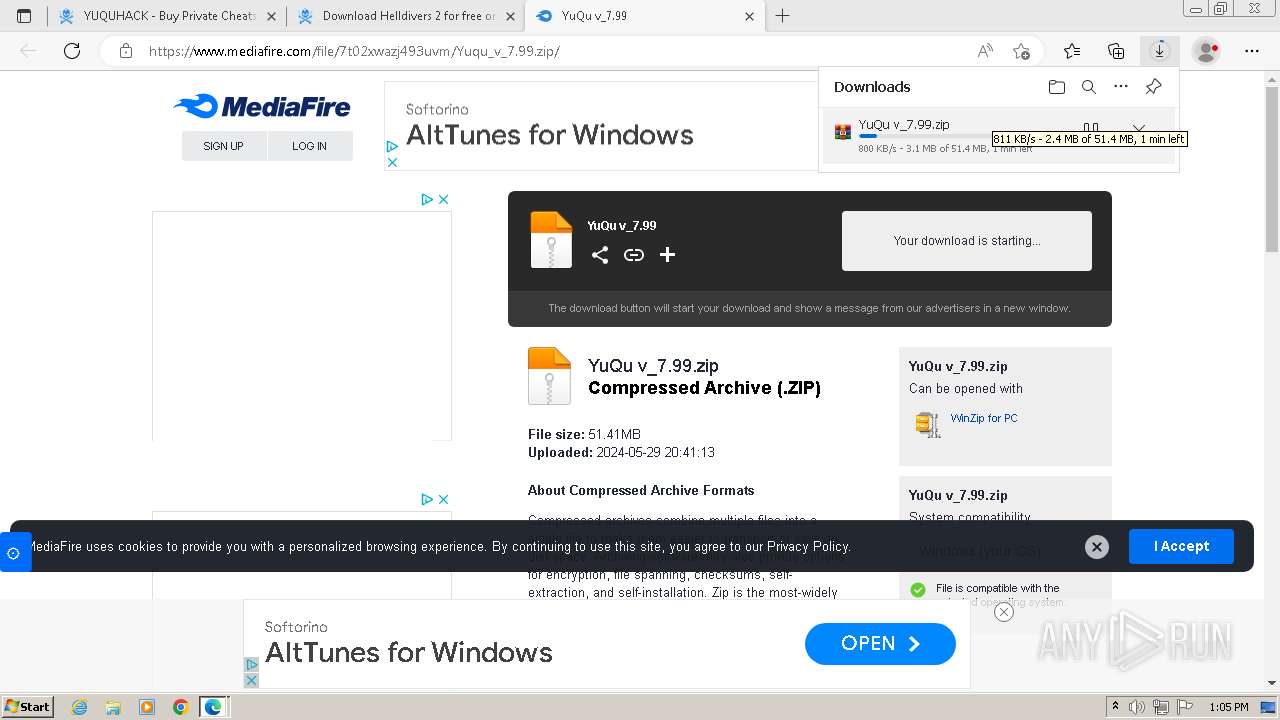The image size is (1280, 720).
Task: Open Microsoft Edge taskbar button
Action: tap(213, 707)
